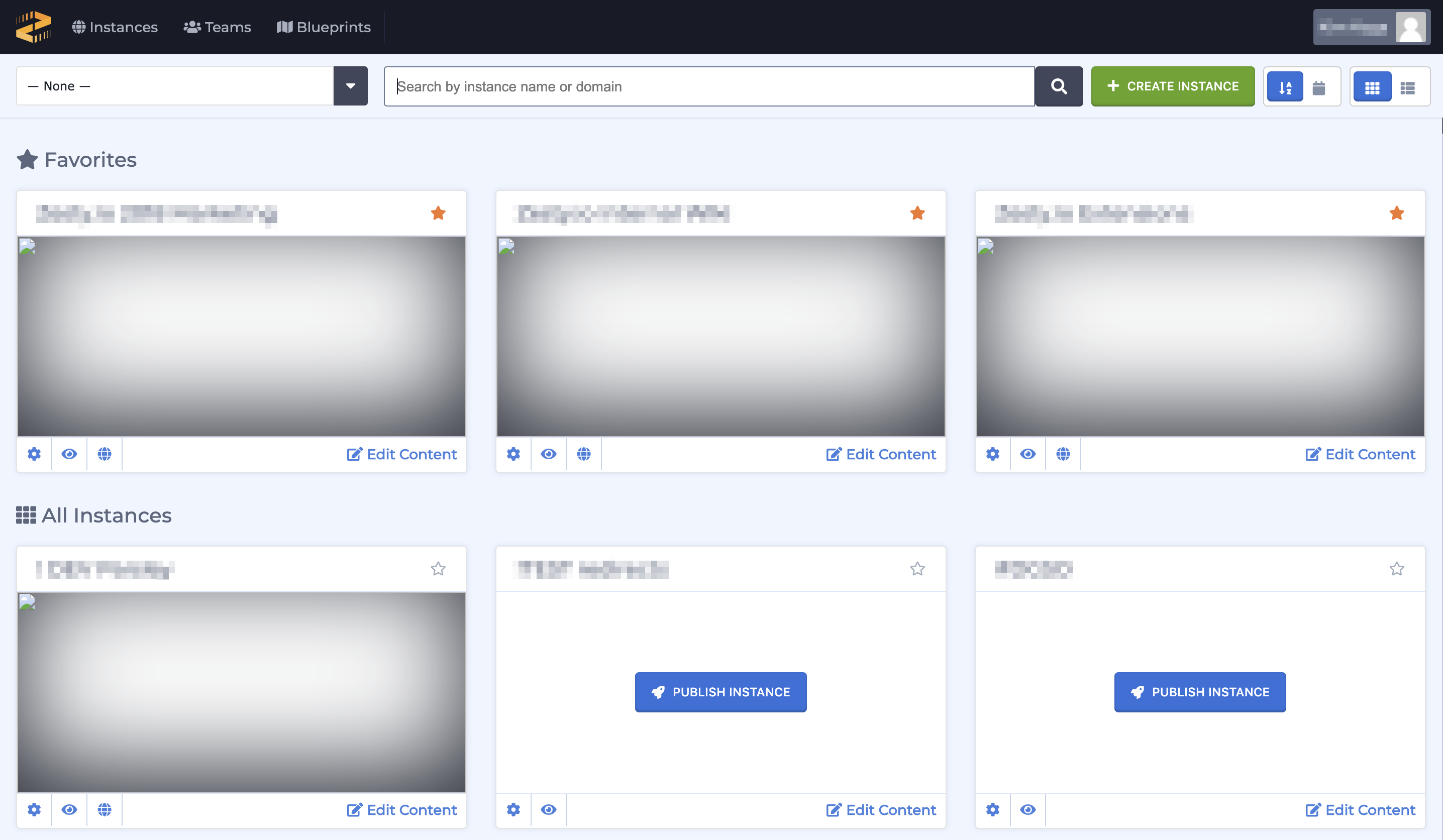Image resolution: width=1443 pixels, height=840 pixels.
Task: Unfavorite the first Favorites card via its star
Action: (438, 213)
